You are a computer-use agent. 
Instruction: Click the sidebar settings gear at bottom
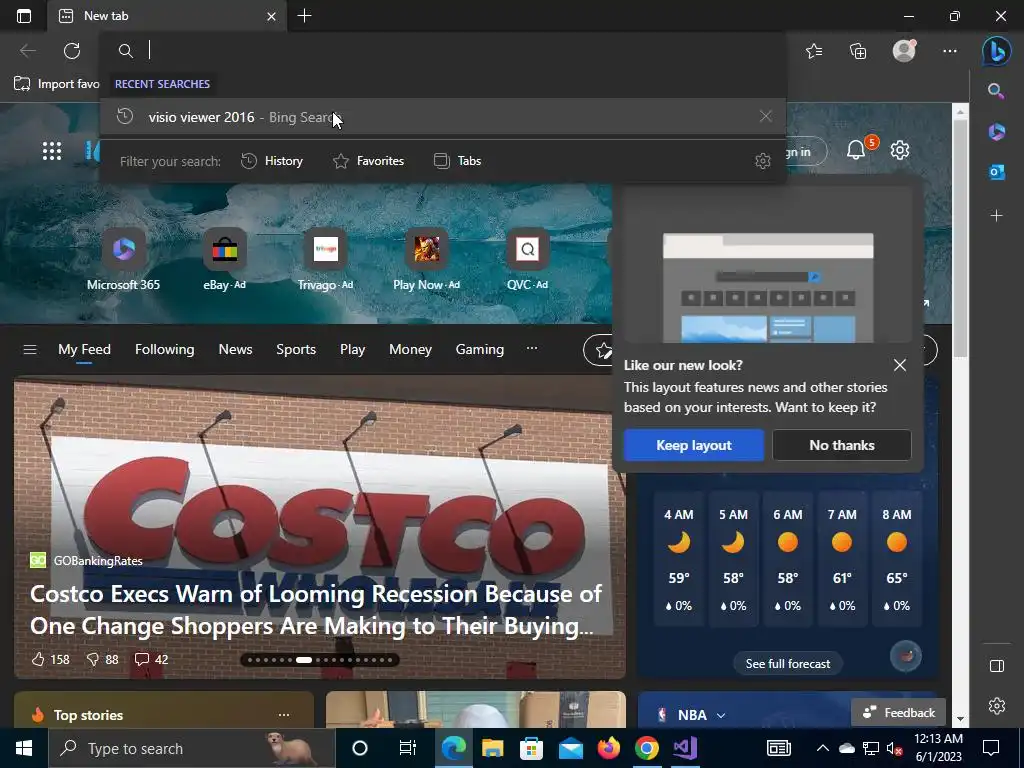pyautogui.click(x=997, y=706)
